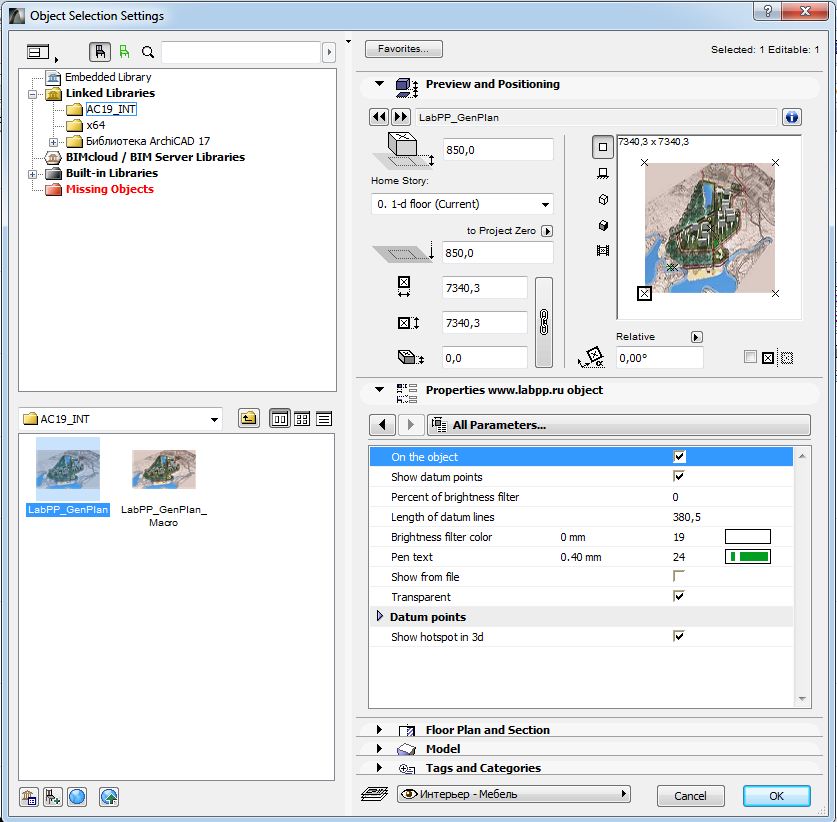Image resolution: width=837 pixels, height=822 pixels.
Task: Open the All Parameters... page selector
Action: 619,425
